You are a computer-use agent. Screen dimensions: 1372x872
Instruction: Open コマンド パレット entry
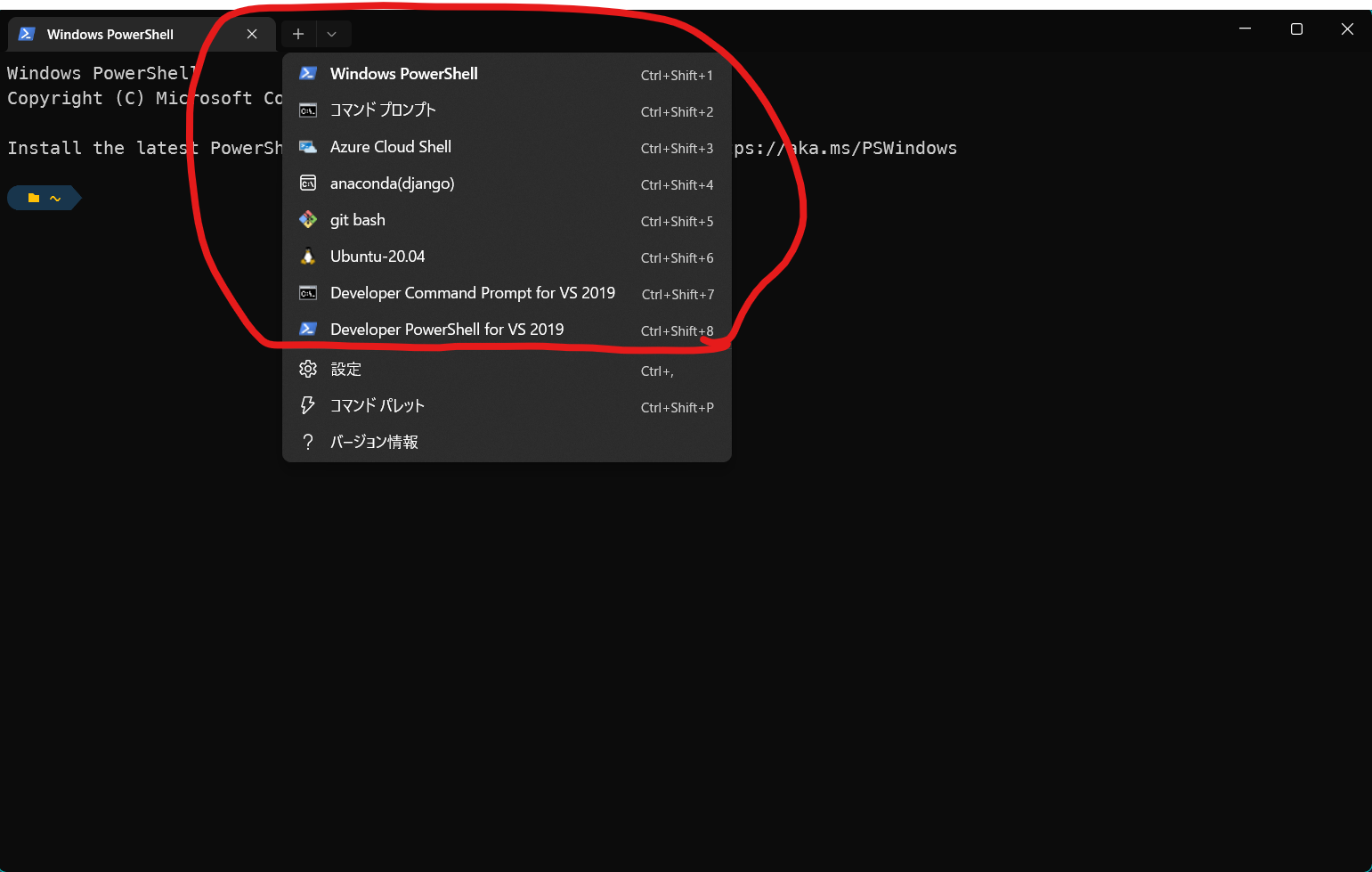pos(507,405)
